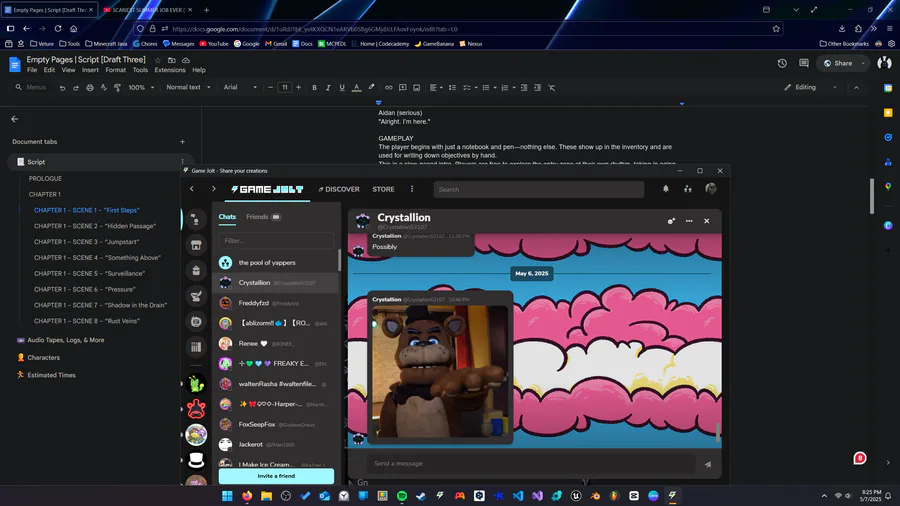Open the highlight color tool in Docs
Screen dimensions: 900x506
pos(371,87)
